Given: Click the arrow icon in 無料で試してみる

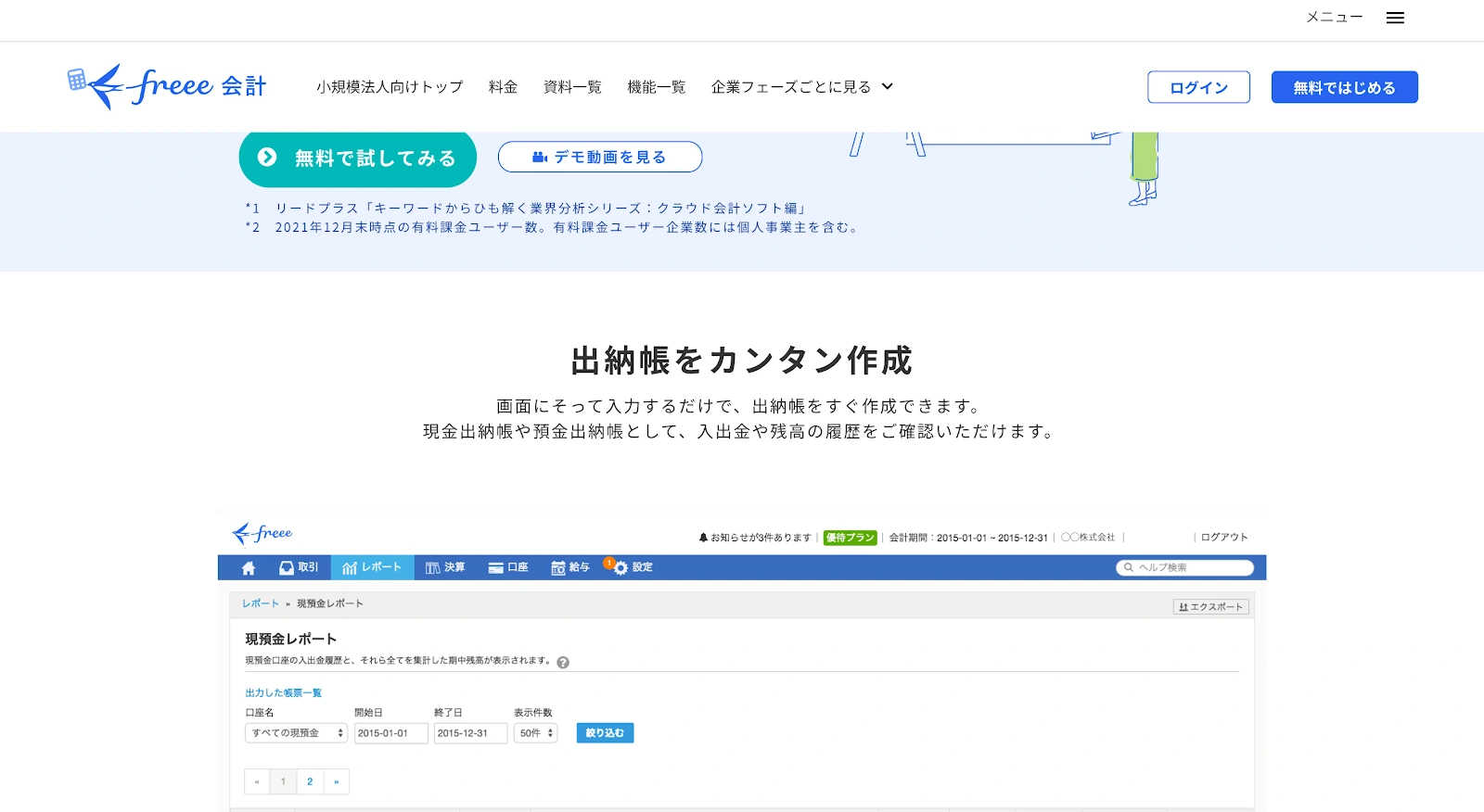Looking at the screenshot, I should click(x=267, y=158).
